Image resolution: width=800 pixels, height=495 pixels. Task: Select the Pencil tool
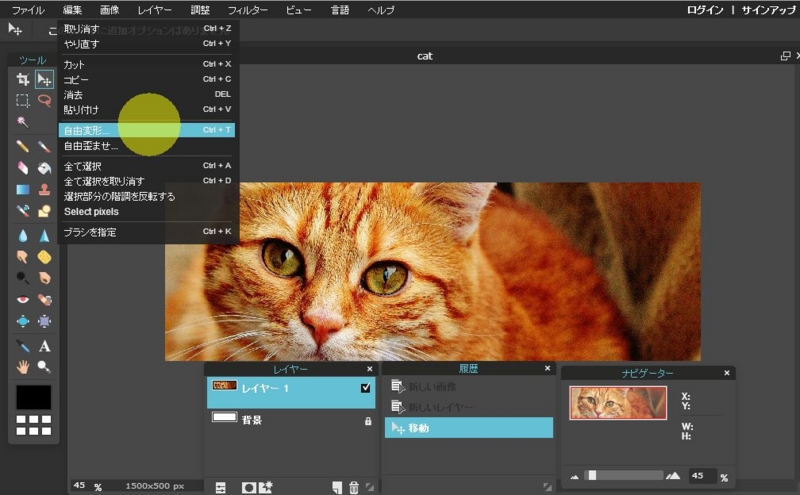tap(22, 146)
